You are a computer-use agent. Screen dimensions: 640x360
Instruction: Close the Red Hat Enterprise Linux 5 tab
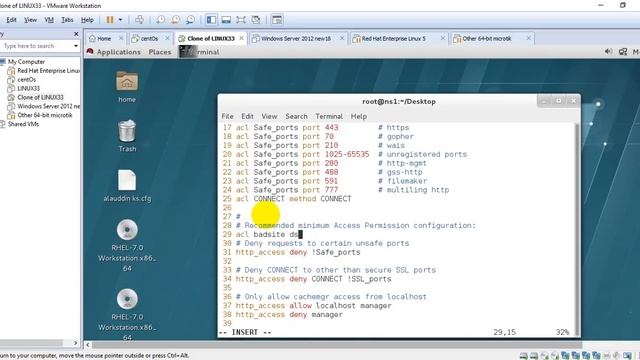click(443, 38)
